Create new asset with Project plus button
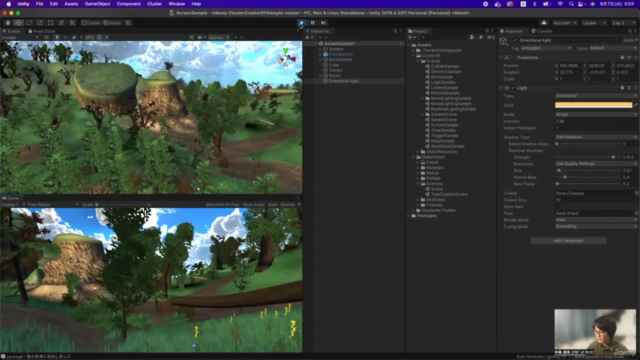This screenshot has width=640, height=360. (411, 38)
